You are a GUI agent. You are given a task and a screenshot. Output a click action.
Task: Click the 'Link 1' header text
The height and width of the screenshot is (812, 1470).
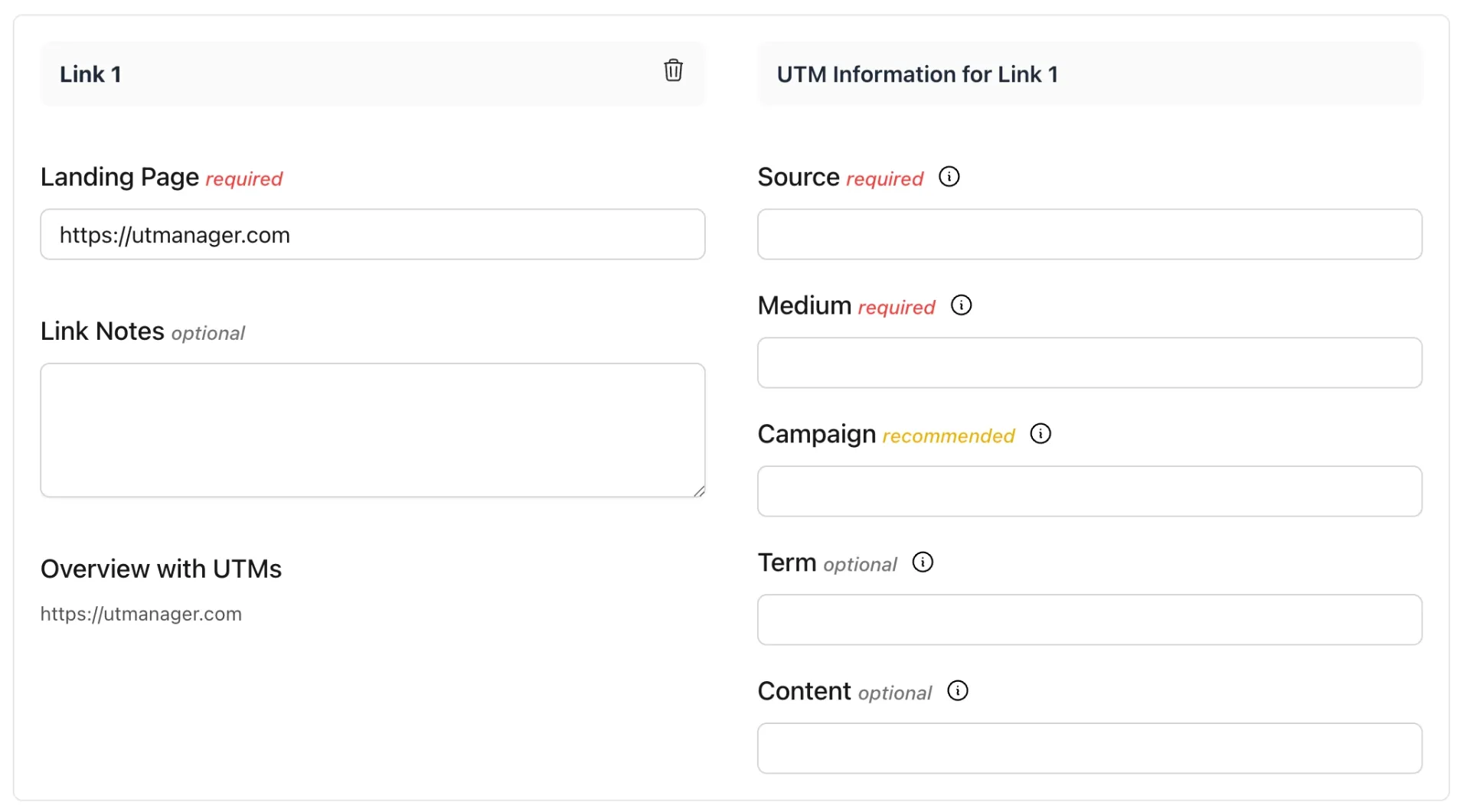coord(90,74)
